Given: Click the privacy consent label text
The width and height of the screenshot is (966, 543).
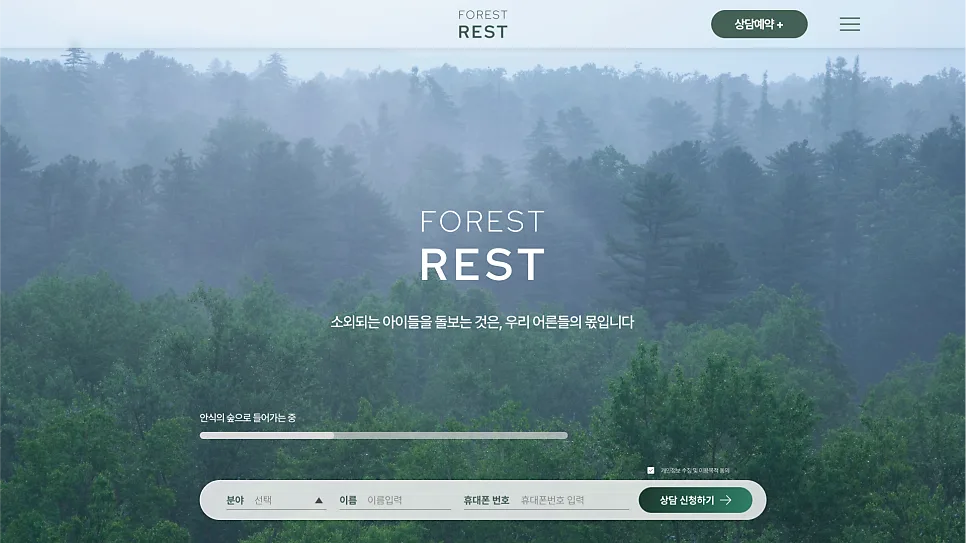Looking at the screenshot, I should 695,470.
